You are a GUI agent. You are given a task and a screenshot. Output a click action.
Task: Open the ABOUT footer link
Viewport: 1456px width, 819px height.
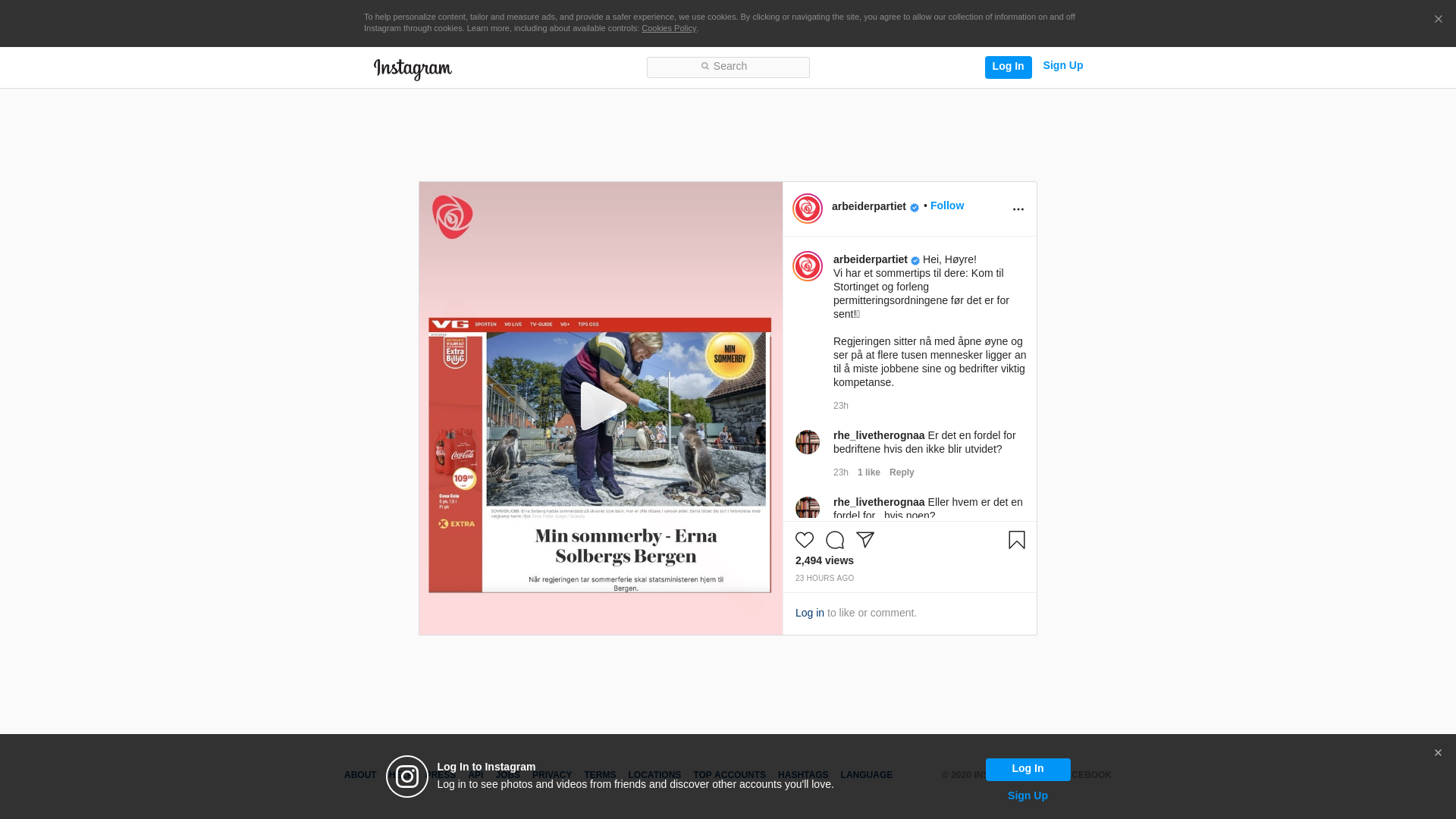click(360, 775)
